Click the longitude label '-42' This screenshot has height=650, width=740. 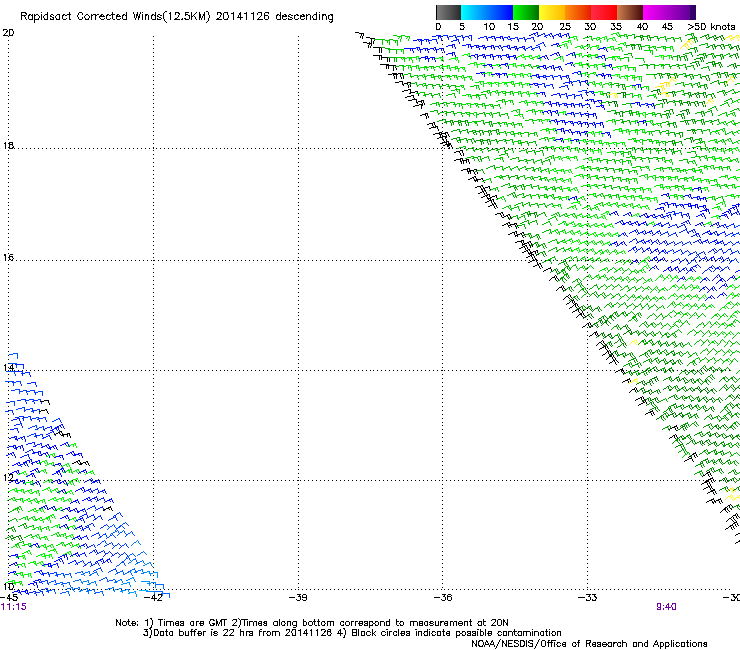[153, 597]
